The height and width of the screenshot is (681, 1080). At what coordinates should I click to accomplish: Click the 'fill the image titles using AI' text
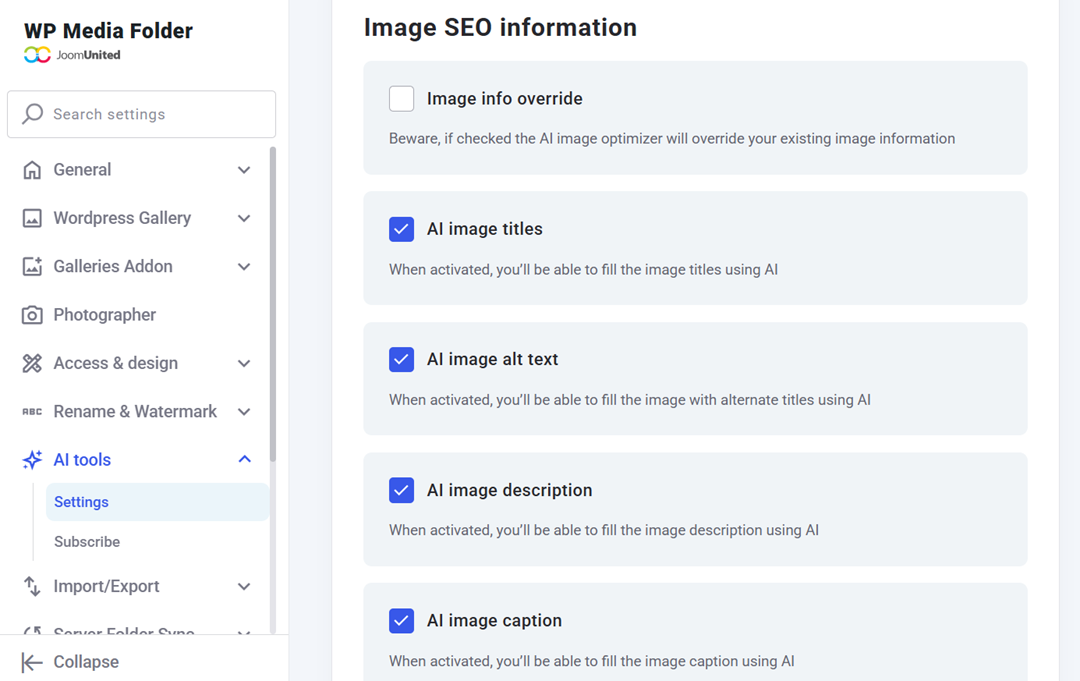pos(583,269)
